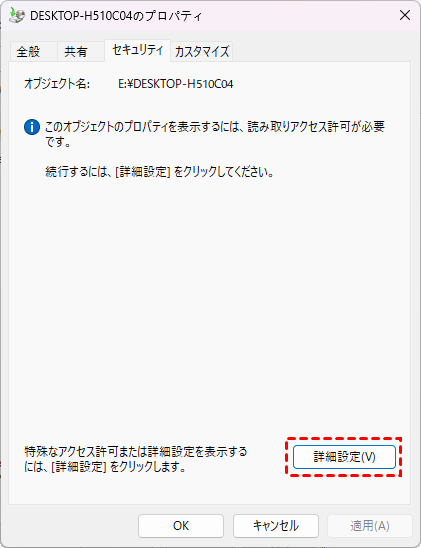
Task: Go to the カスタマイズ tab
Action: (202, 52)
